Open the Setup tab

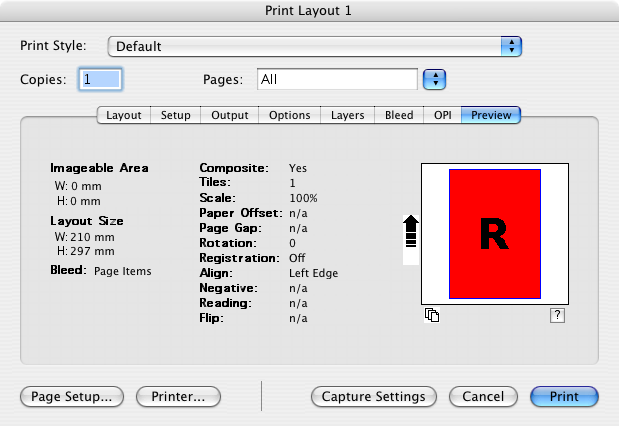176,115
